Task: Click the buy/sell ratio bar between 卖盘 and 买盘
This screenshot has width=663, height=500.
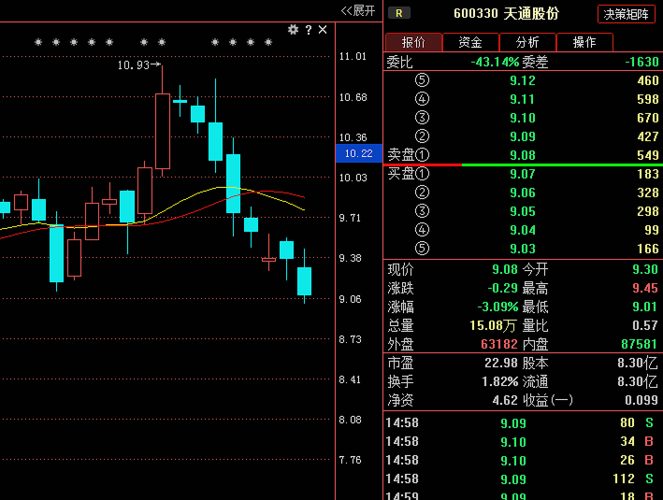Action: 523,165
